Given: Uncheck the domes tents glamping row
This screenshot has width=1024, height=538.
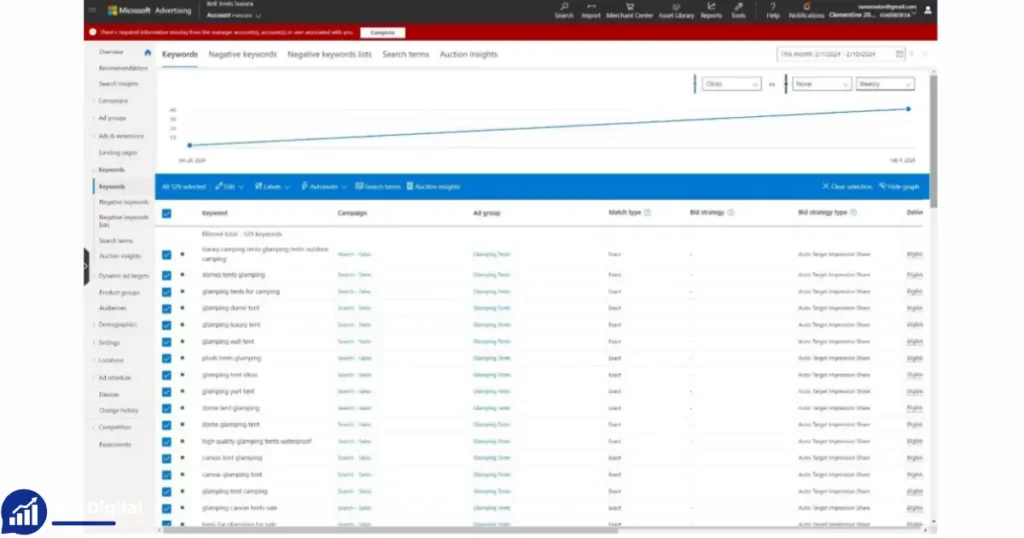Looking at the screenshot, I should [167, 276].
